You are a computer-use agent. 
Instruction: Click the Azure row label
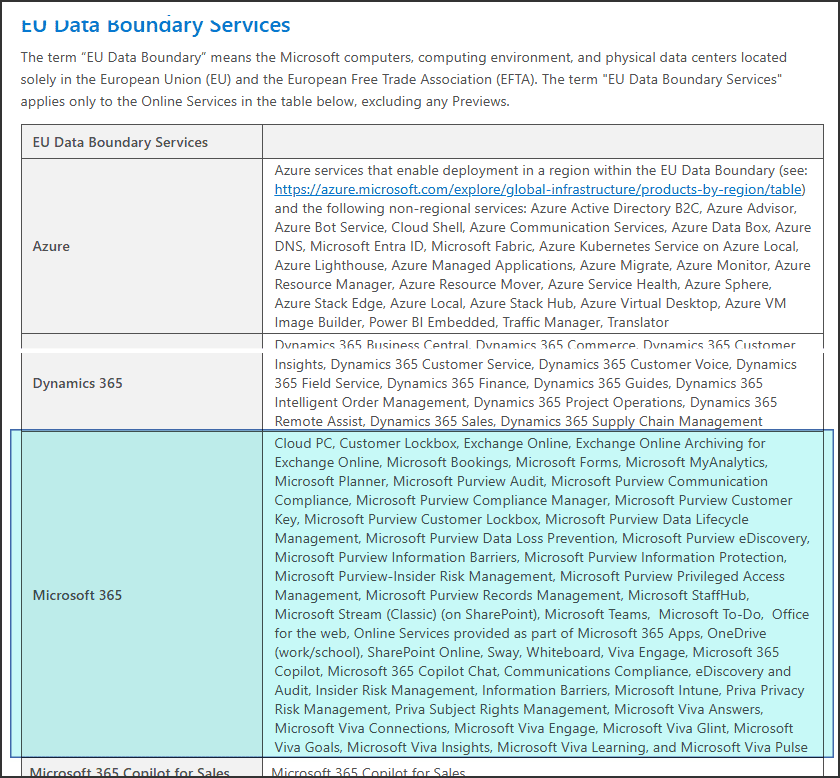[x=52, y=246]
